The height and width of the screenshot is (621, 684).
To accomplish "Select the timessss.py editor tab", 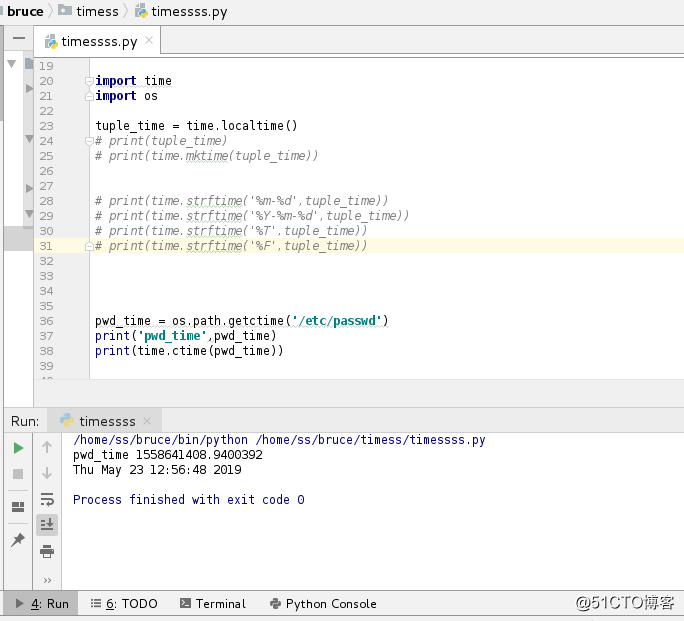I will pos(96,41).
